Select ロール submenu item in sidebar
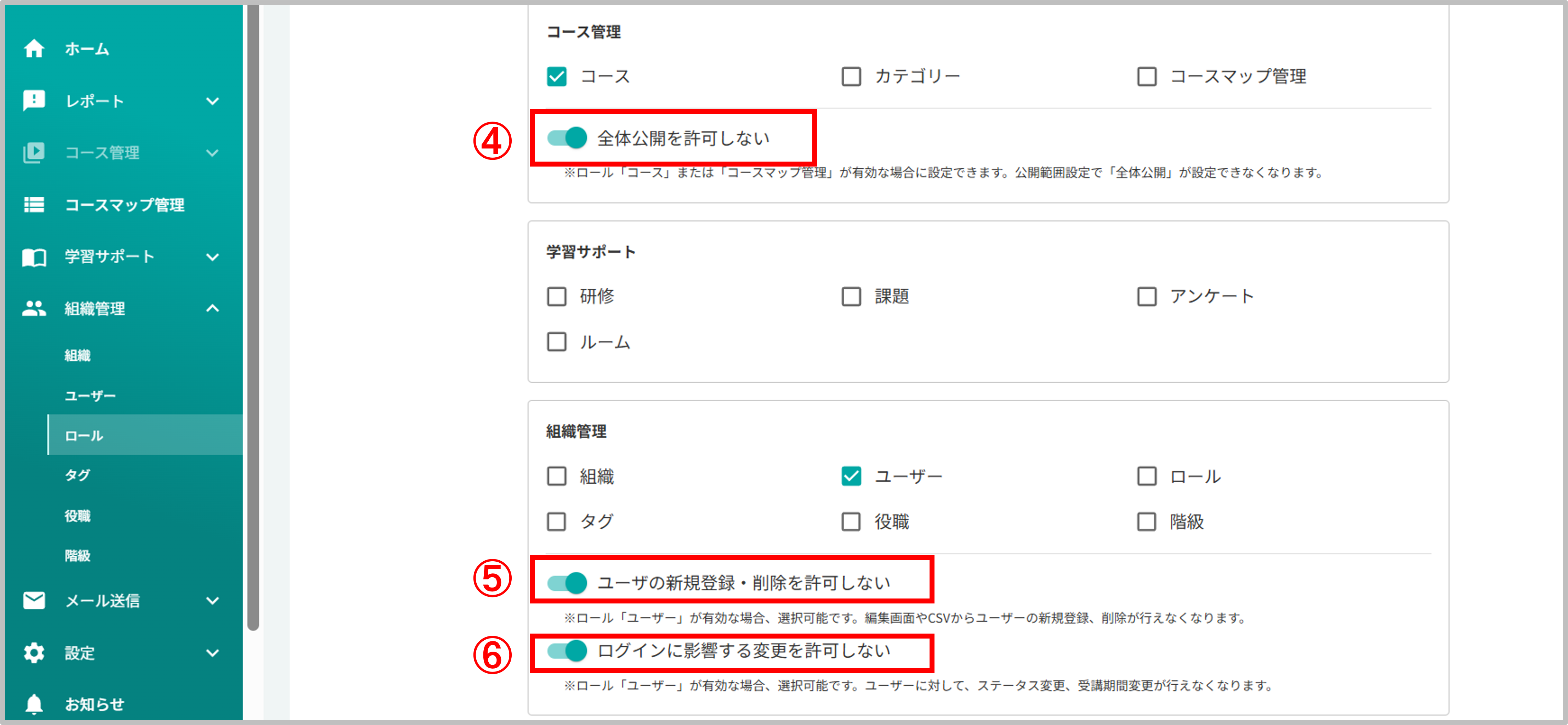Viewport: 1568px width, 725px height. [145, 435]
